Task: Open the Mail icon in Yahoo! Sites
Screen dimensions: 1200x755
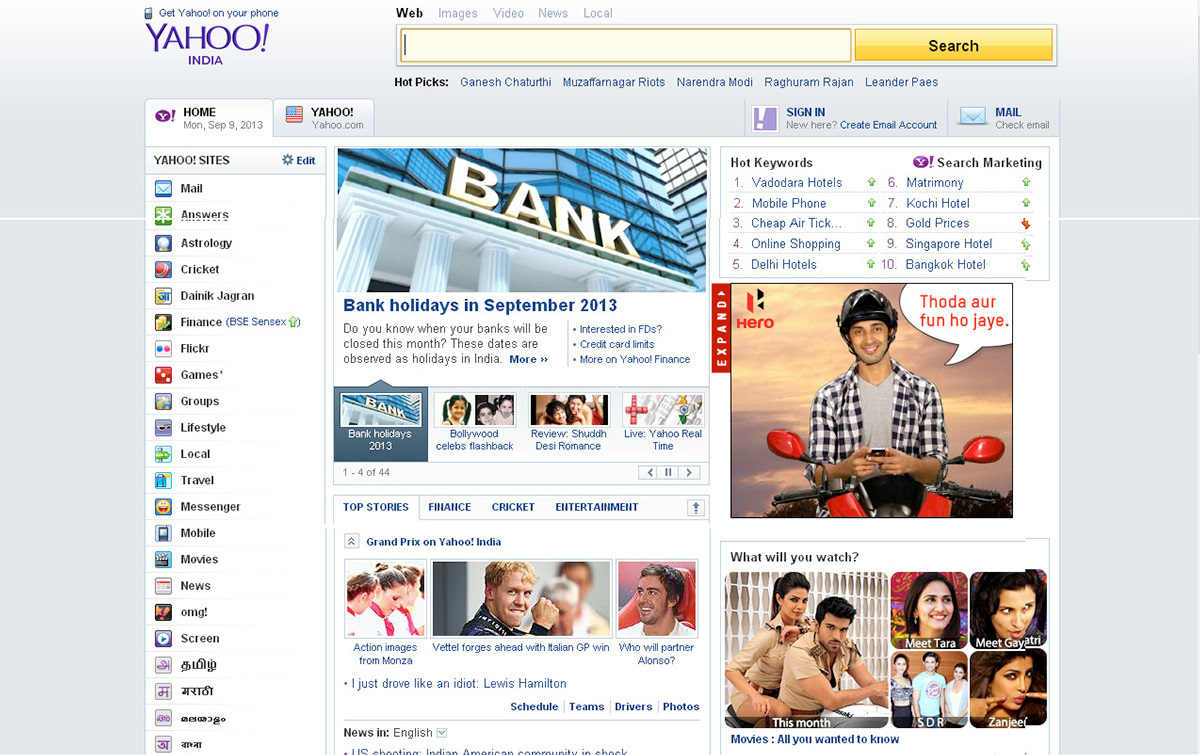Action: [x=163, y=188]
